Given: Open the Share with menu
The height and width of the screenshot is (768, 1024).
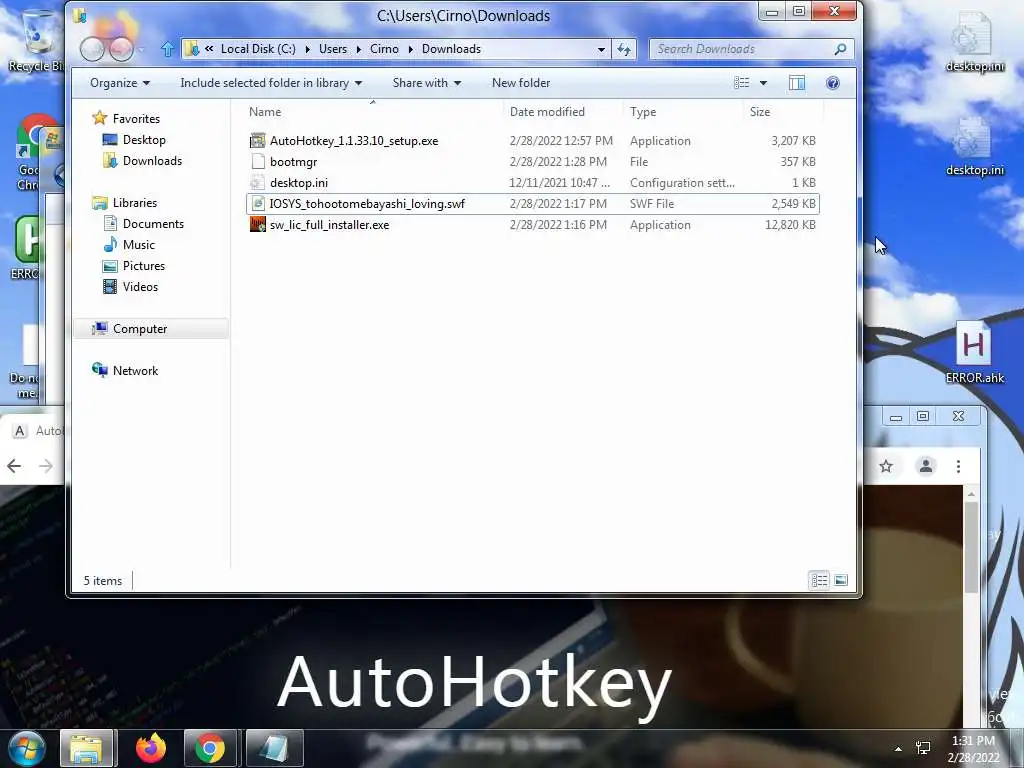Looking at the screenshot, I should pos(426,83).
